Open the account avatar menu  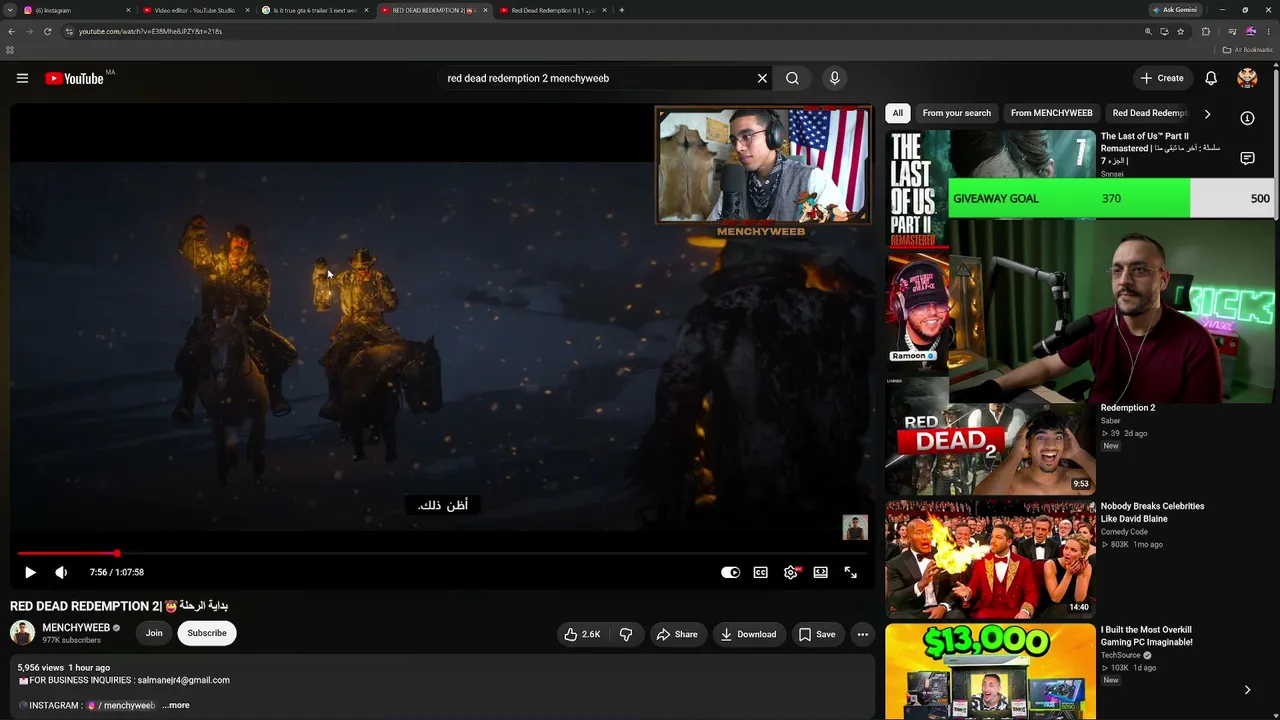click(1247, 78)
